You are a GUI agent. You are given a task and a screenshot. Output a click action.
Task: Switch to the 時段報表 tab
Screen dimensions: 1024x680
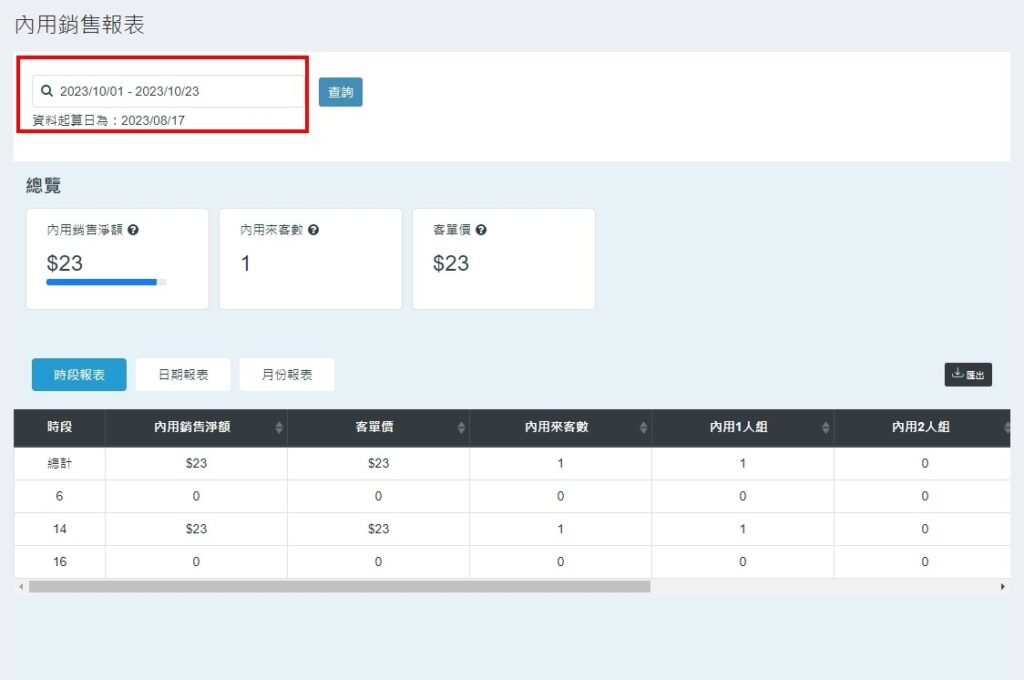pos(79,375)
